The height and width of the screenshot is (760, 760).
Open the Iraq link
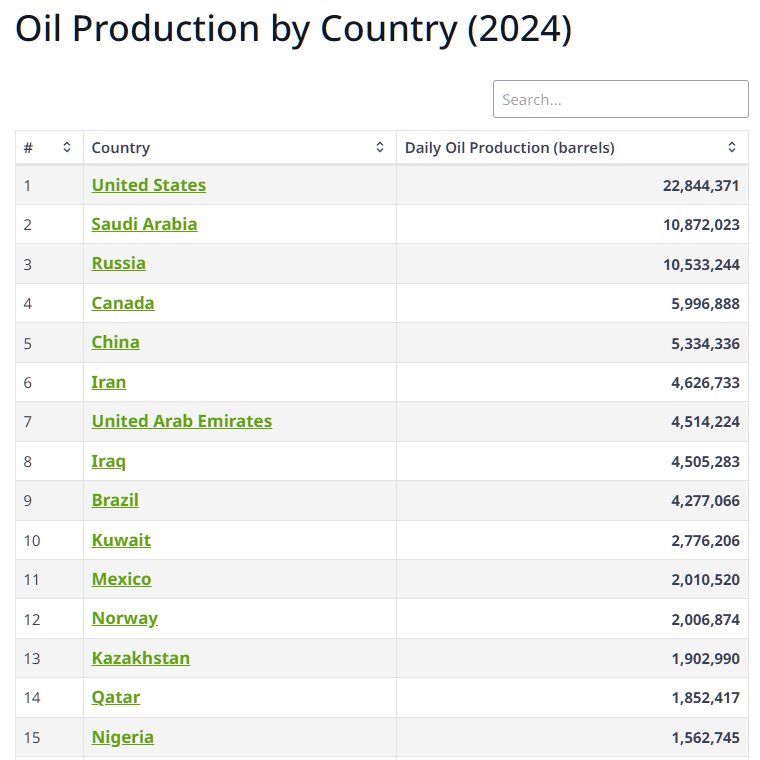(109, 461)
